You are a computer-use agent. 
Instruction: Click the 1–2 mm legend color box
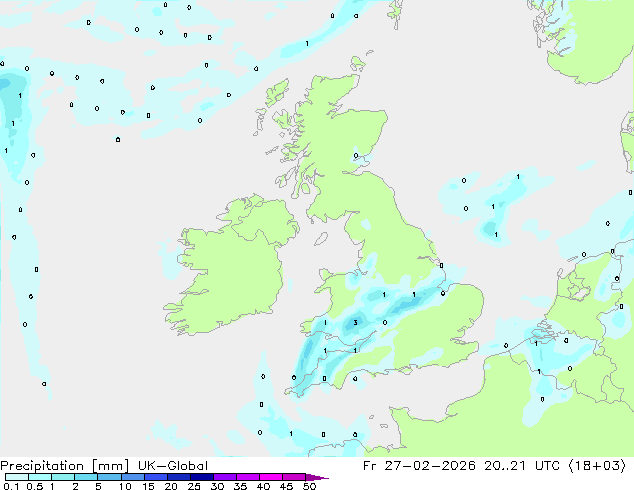click(63, 477)
